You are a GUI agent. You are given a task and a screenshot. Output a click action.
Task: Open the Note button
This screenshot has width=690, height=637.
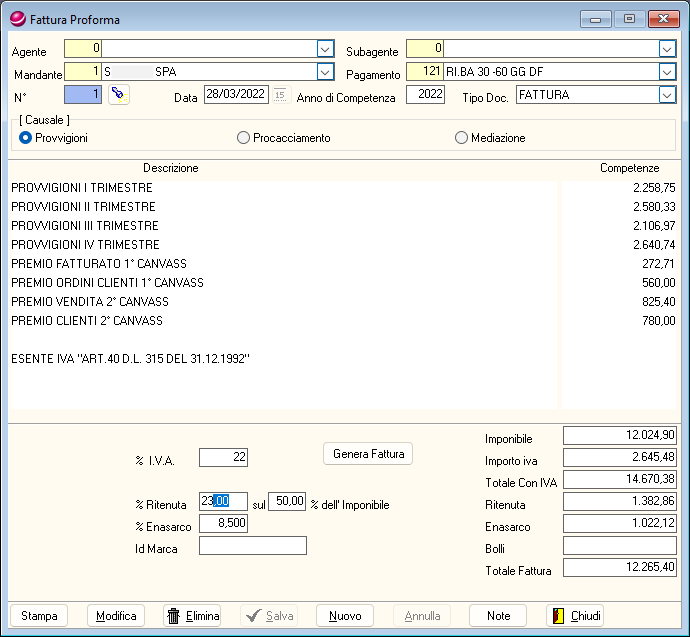(498, 616)
